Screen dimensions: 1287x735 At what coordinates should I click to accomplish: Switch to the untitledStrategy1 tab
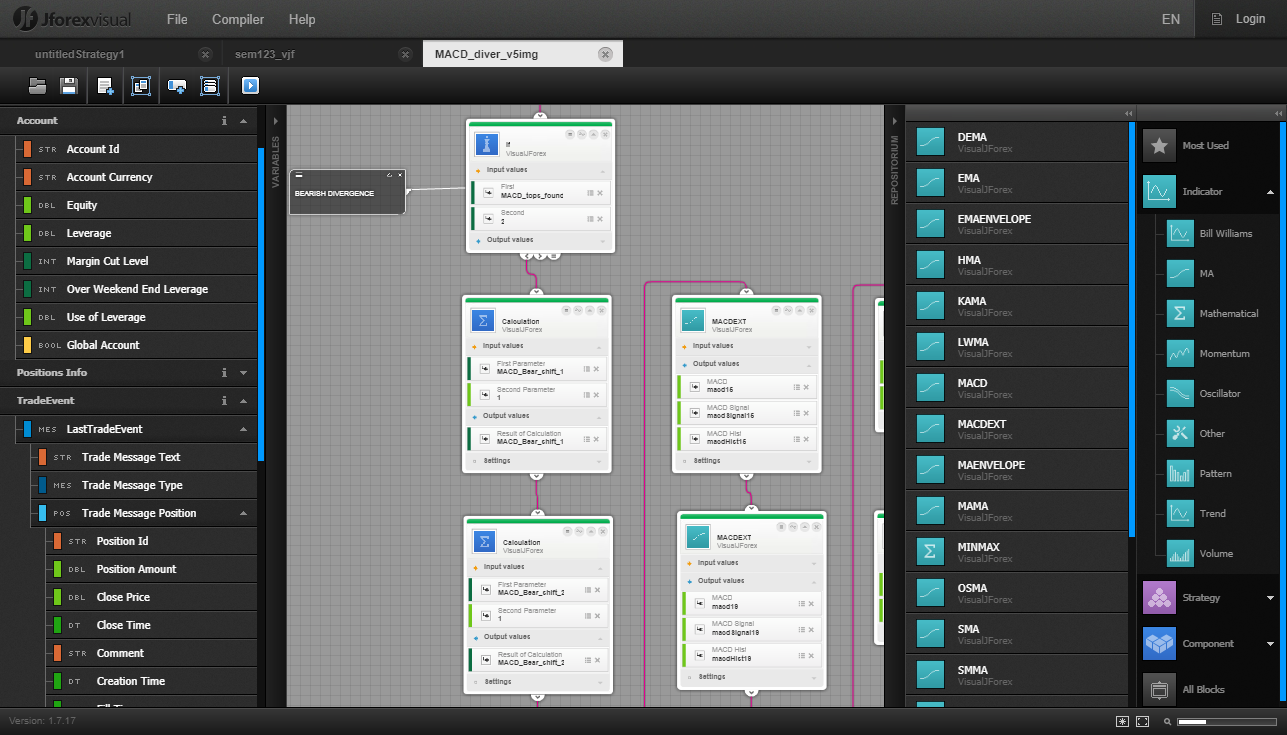80,54
